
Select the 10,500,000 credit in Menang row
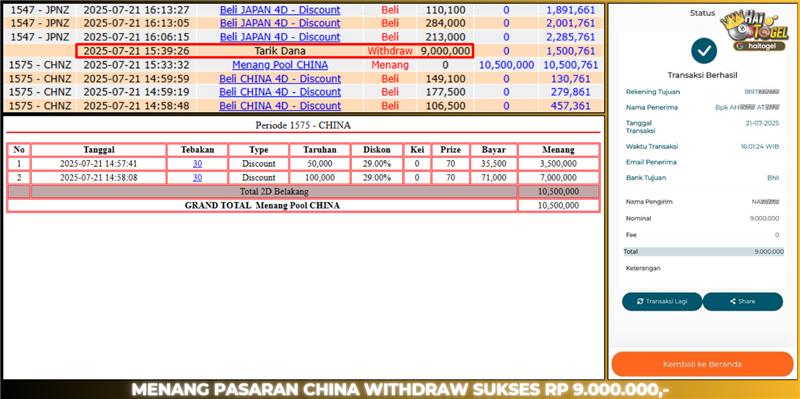[x=506, y=65]
